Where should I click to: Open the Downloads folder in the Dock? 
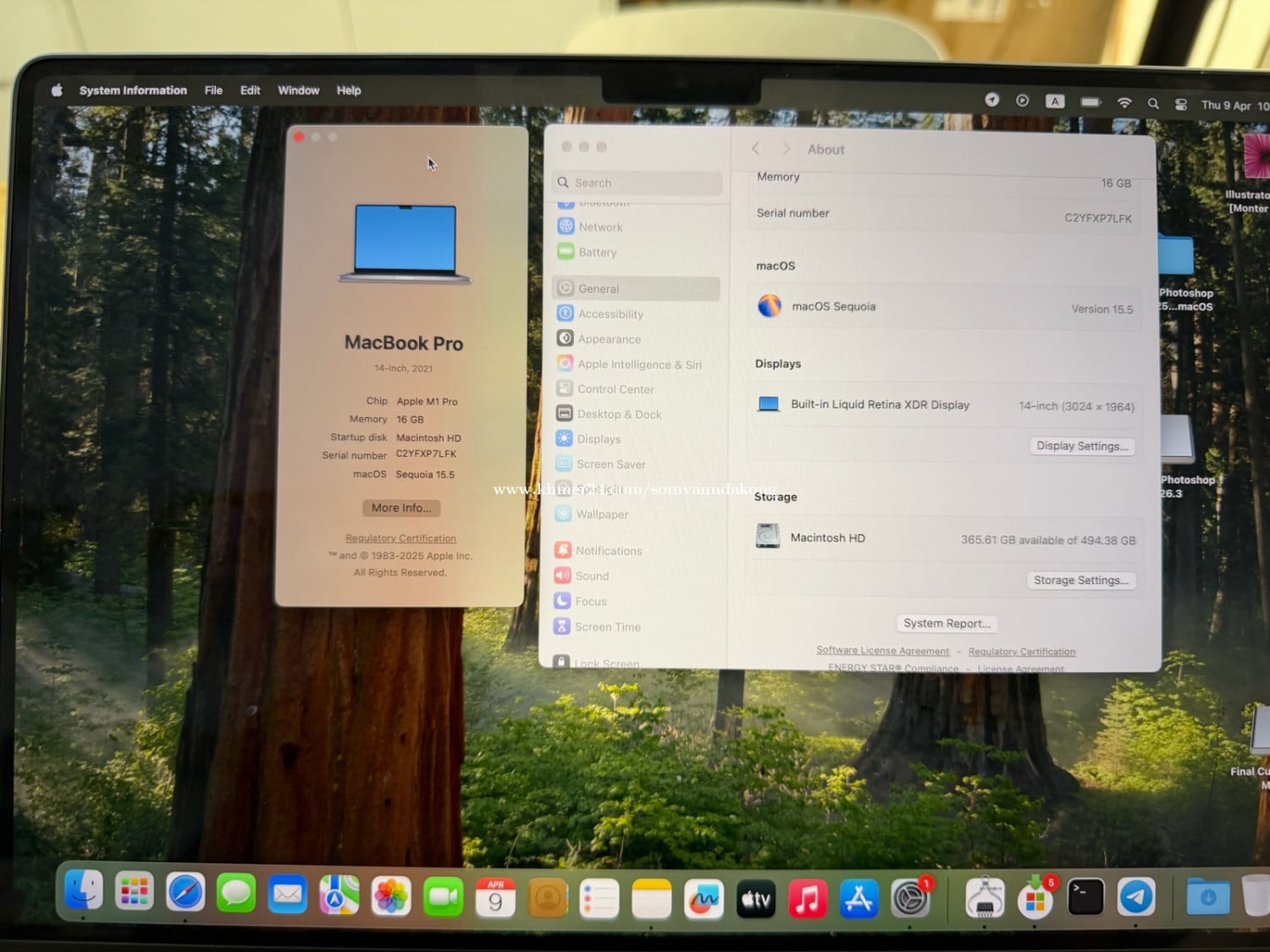[1208, 897]
